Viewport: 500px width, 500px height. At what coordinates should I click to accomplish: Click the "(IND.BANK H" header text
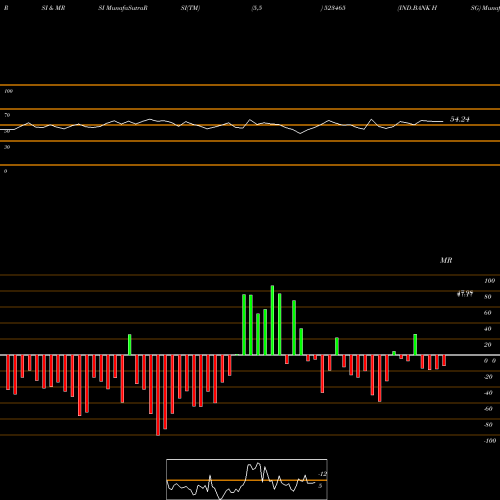(x=417, y=8)
